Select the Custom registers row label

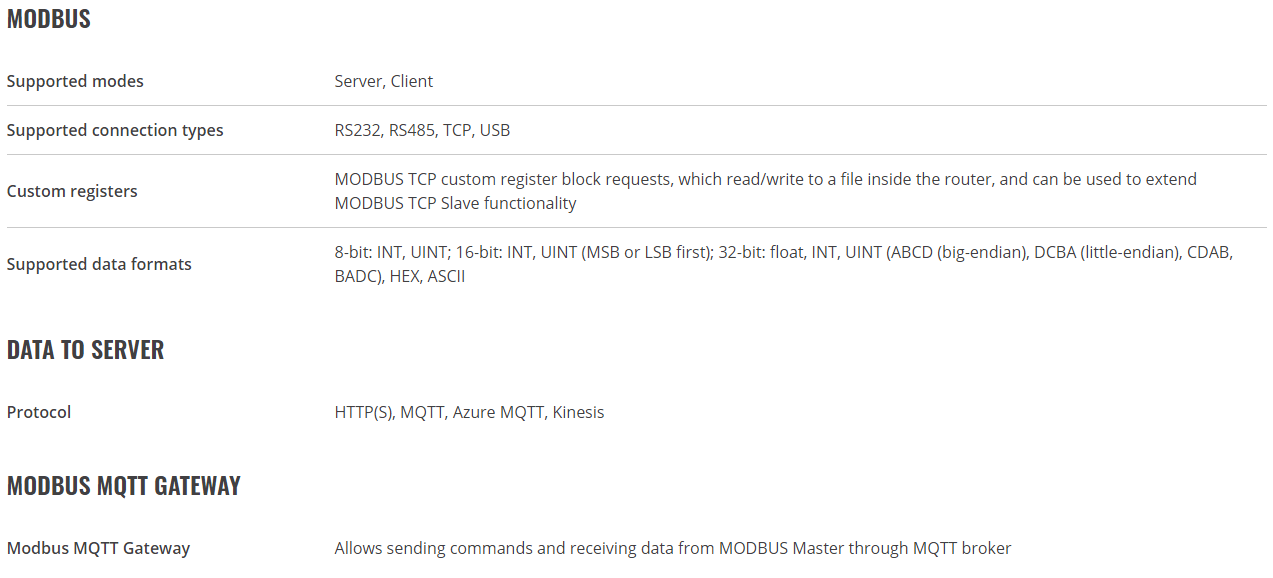[72, 191]
